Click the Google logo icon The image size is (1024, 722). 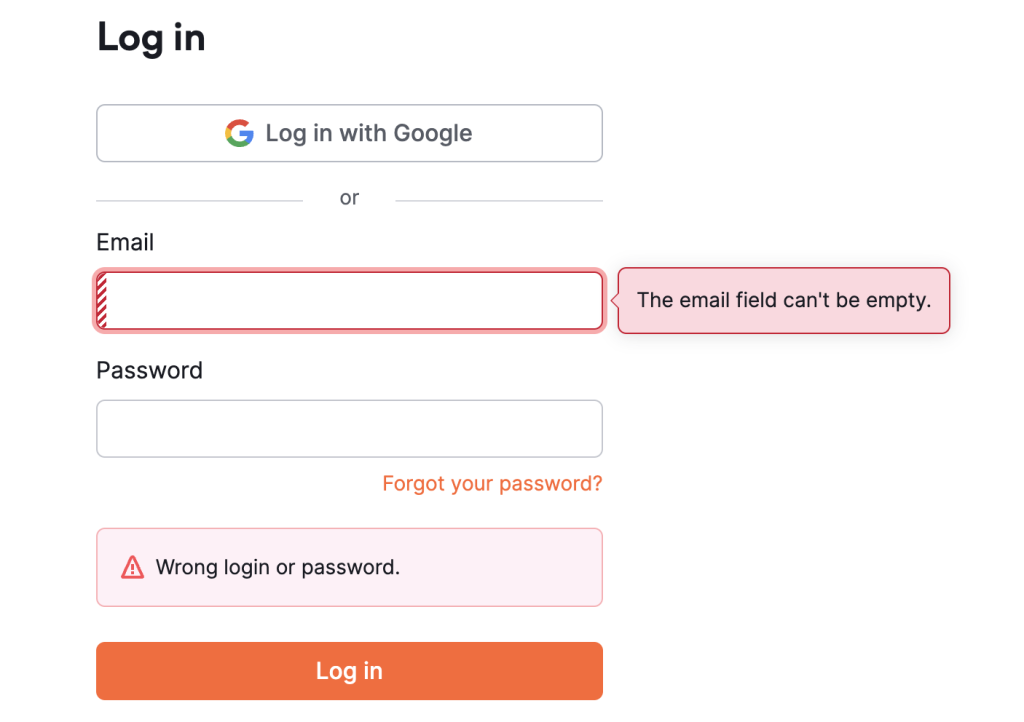click(239, 133)
